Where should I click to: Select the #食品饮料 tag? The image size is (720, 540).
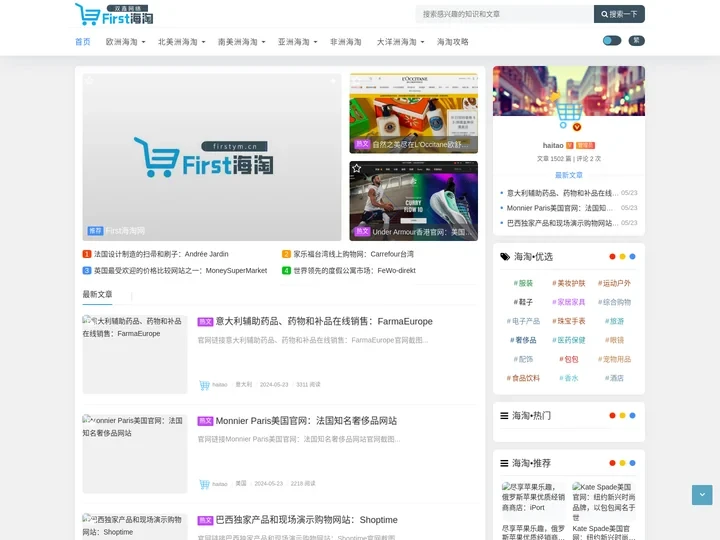coord(523,378)
